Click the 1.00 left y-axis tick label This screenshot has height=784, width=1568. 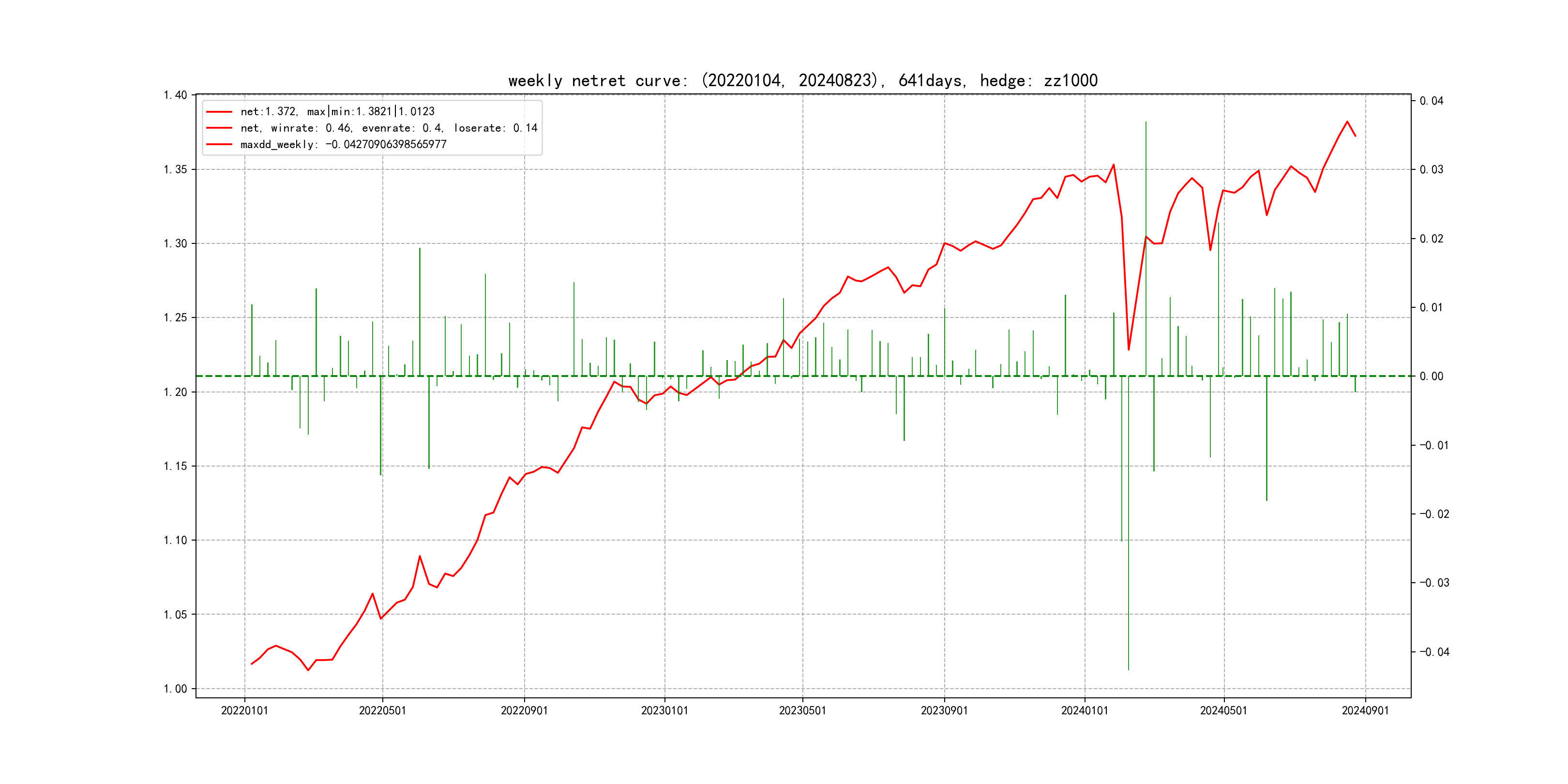tap(175, 689)
